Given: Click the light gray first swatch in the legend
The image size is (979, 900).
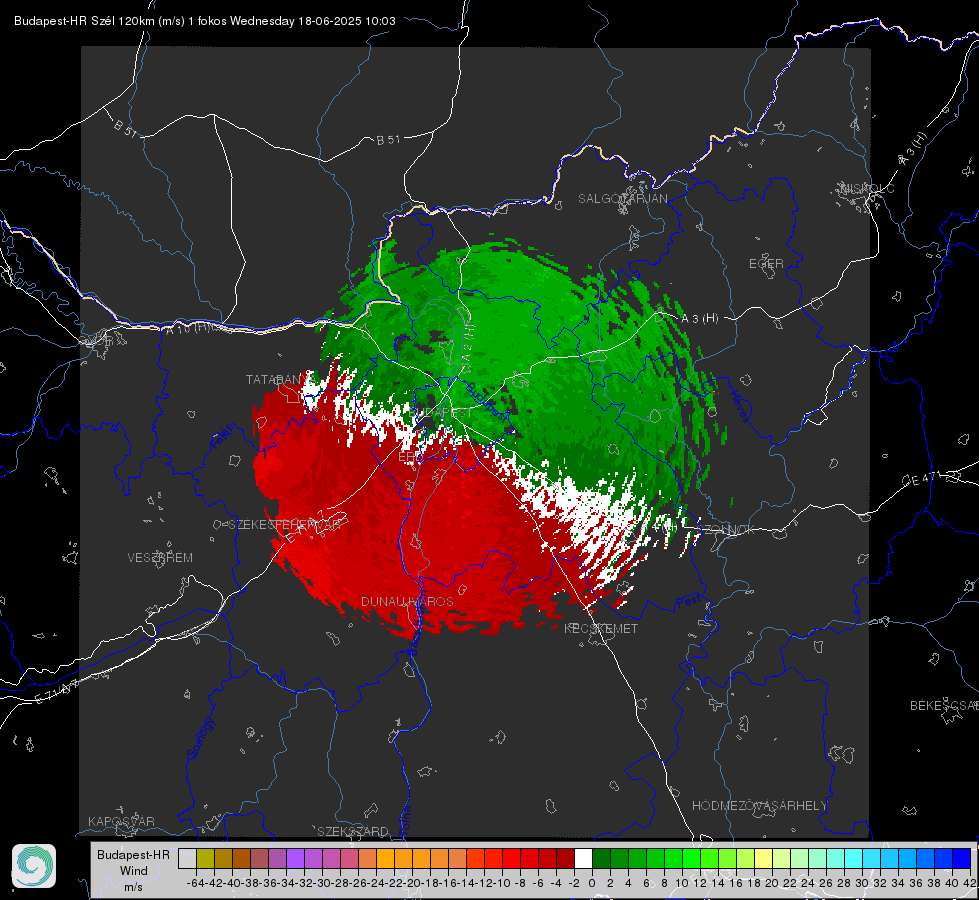Looking at the screenshot, I should (187, 859).
